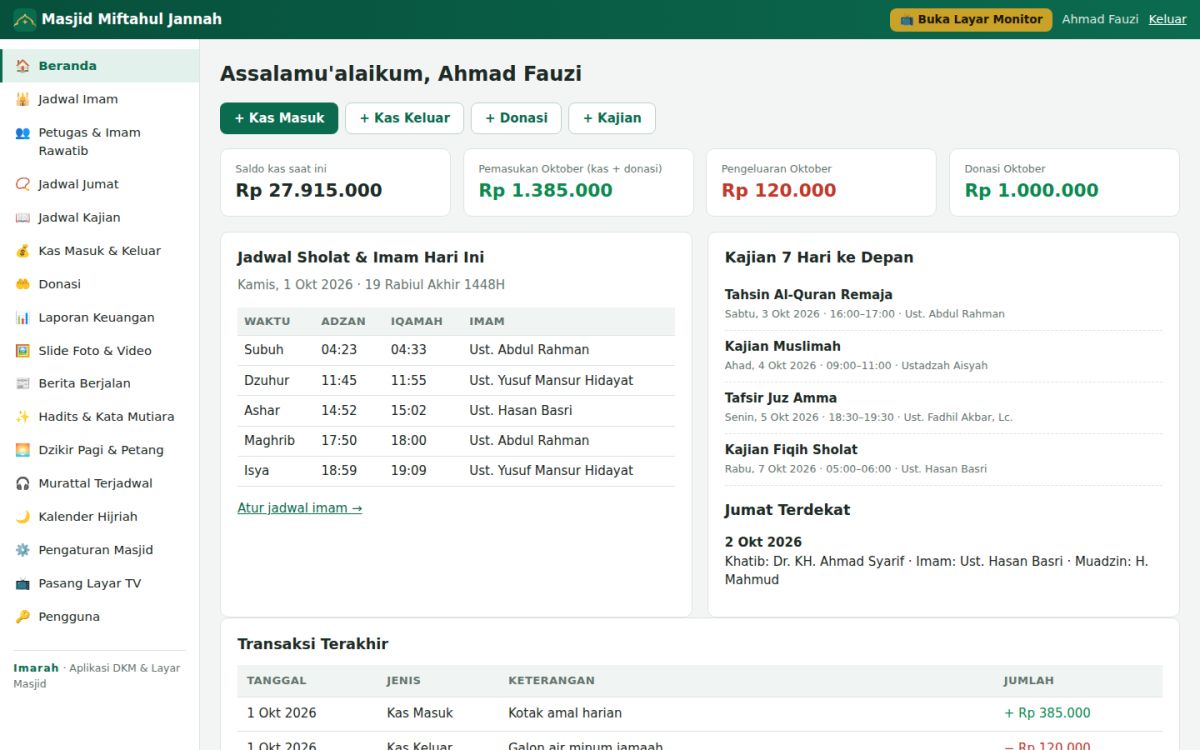The image size is (1200, 750).
Task: Click the key icon beside Pengguna
Action: pyautogui.click(x=22, y=616)
